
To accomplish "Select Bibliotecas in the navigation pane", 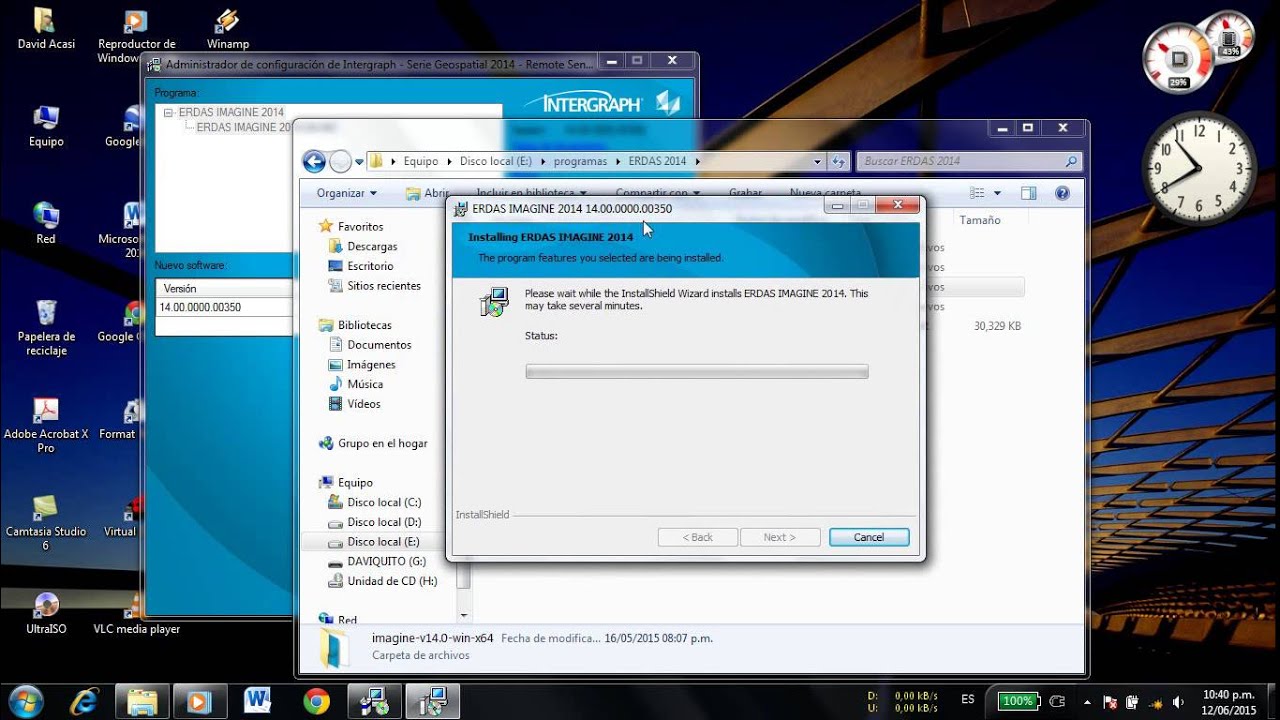I will 364,325.
